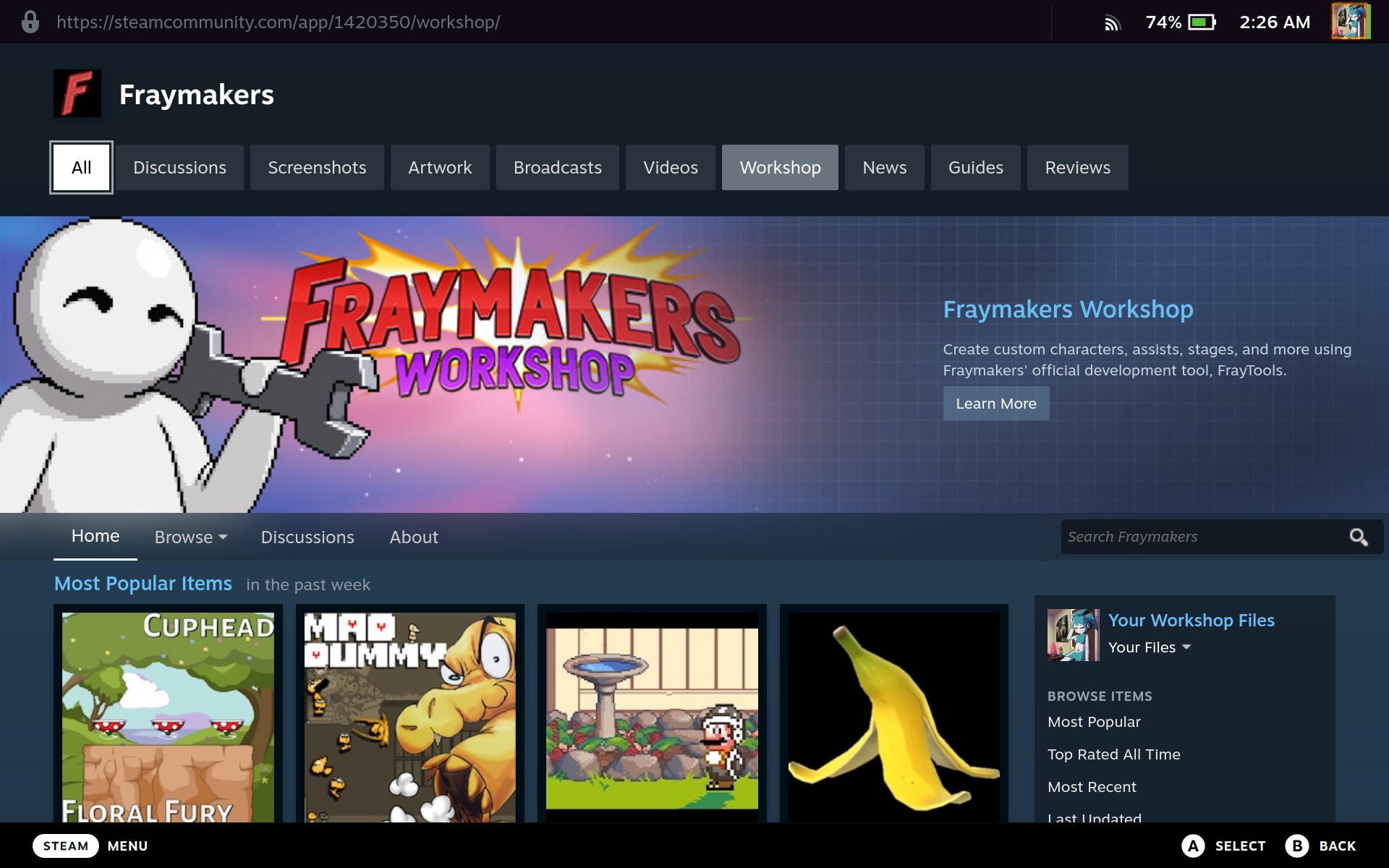Open the user profile avatar in top bar

click(x=1351, y=22)
